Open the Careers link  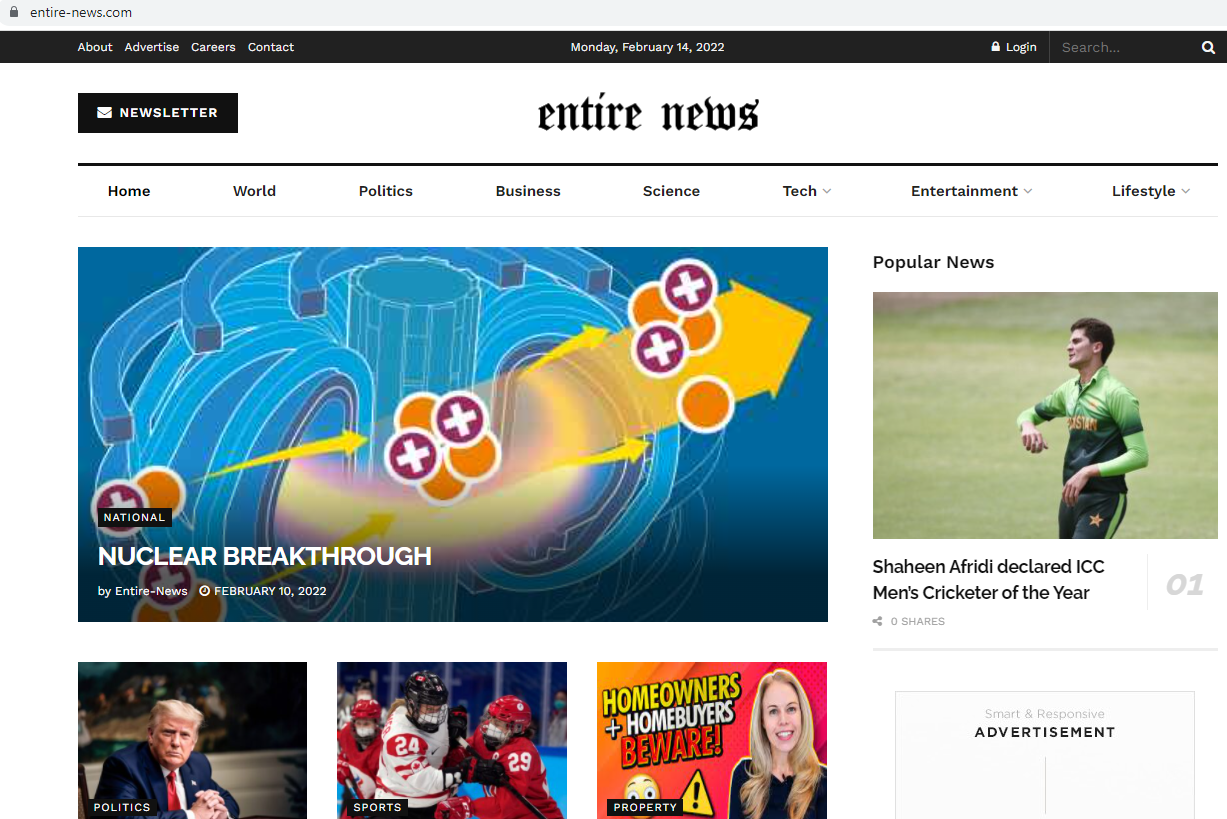pos(213,47)
